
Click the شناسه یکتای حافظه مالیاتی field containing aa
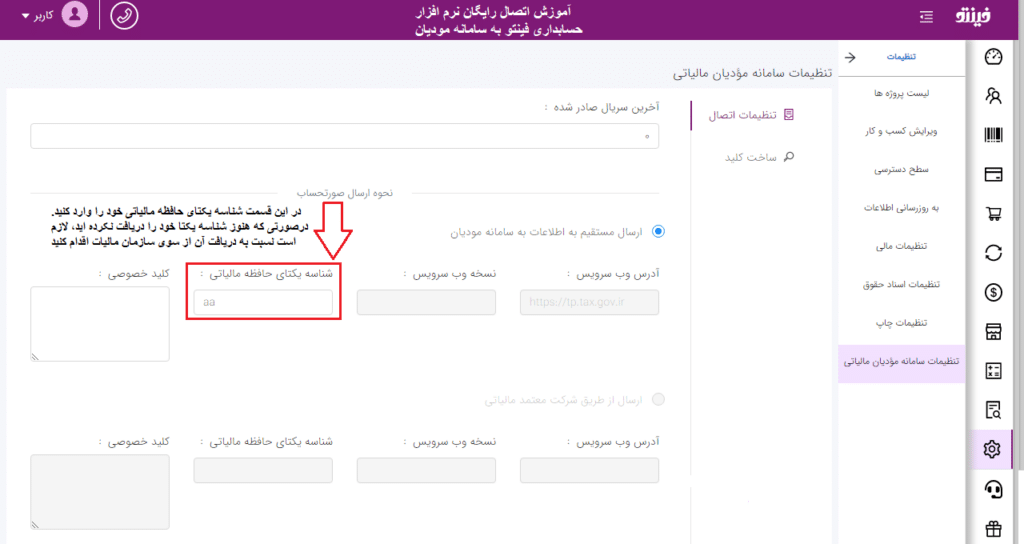pyautogui.click(x=263, y=302)
